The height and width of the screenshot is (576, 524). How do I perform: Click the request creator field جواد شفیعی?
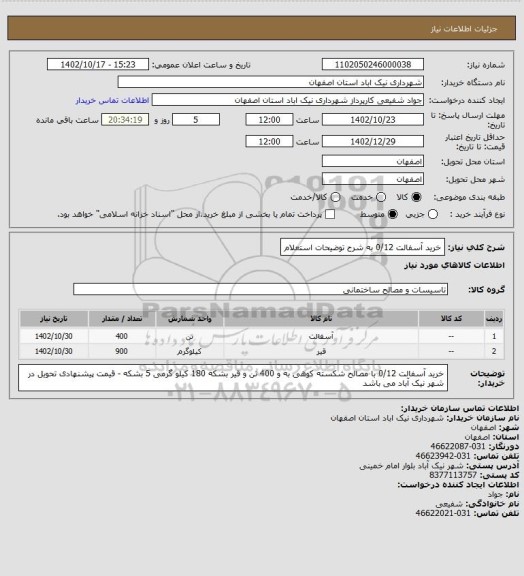(288, 100)
